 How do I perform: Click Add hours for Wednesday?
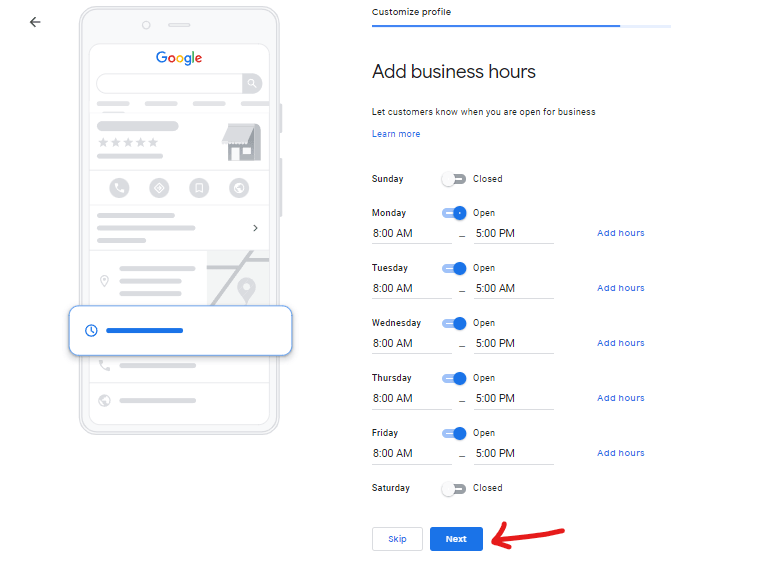click(x=620, y=343)
